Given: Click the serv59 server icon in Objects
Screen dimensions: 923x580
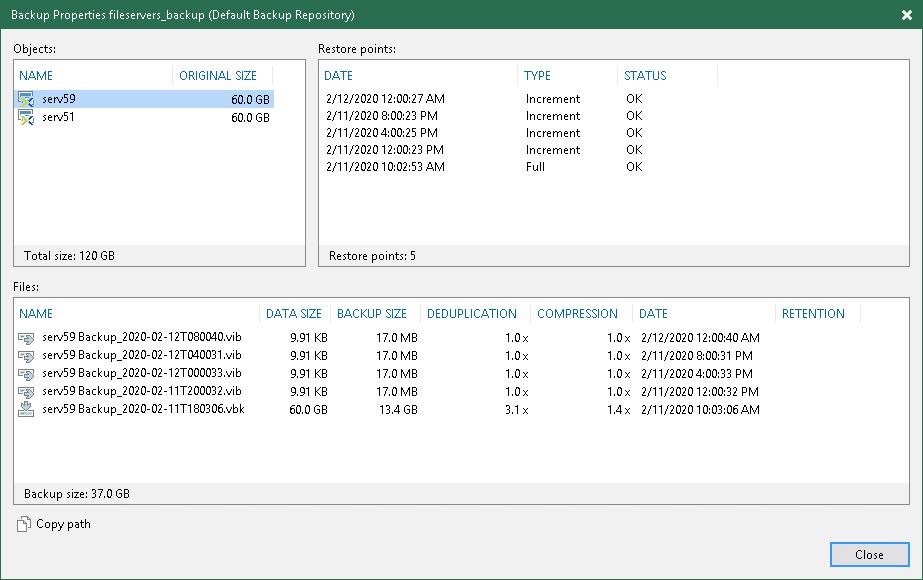Looking at the screenshot, I should pyautogui.click(x=27, y=100).
